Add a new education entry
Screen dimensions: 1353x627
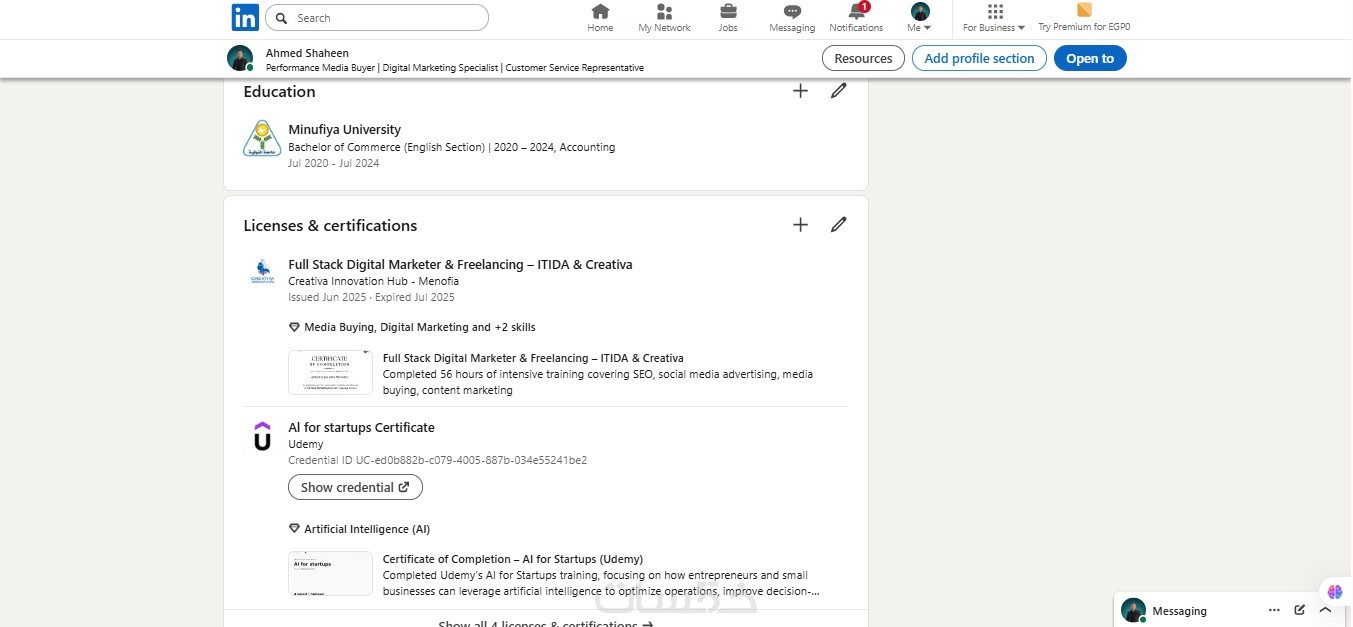pos(800,91)
